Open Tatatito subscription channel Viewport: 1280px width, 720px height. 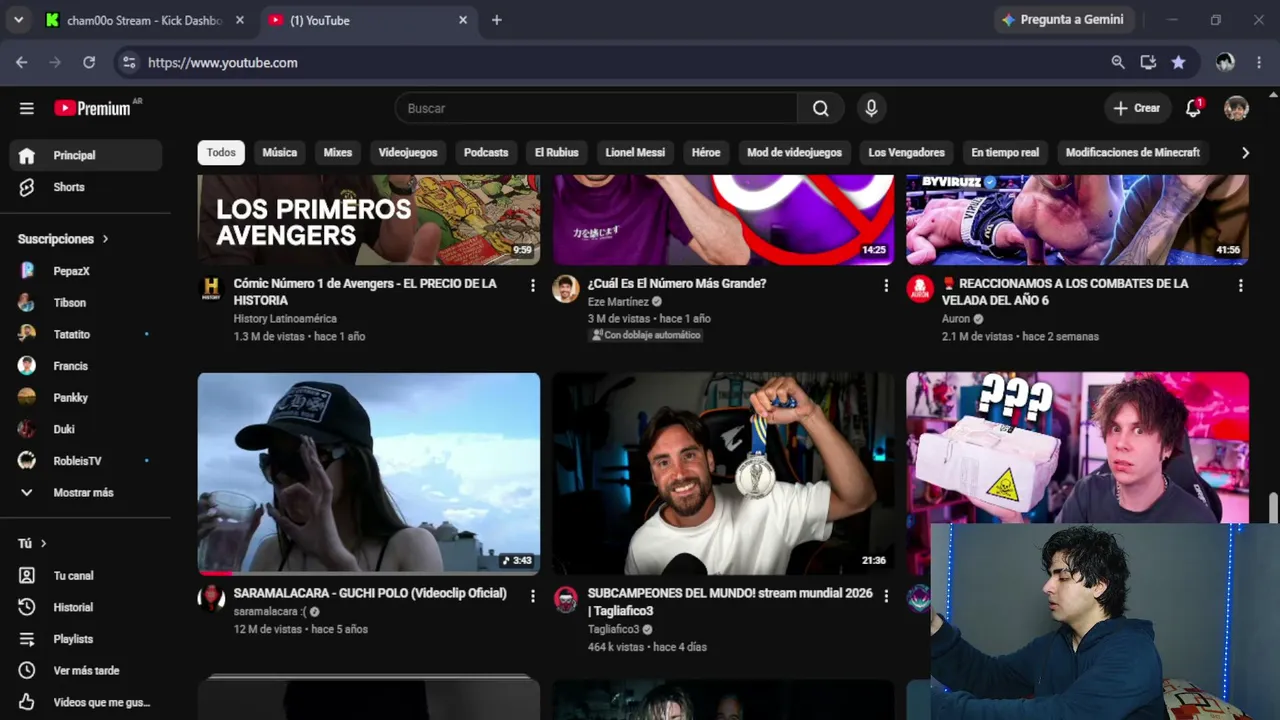86,334
